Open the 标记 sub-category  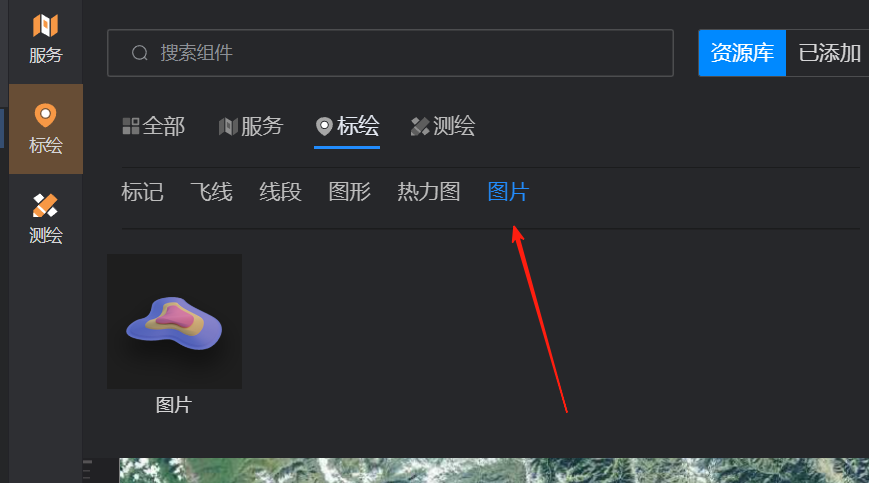142,192
